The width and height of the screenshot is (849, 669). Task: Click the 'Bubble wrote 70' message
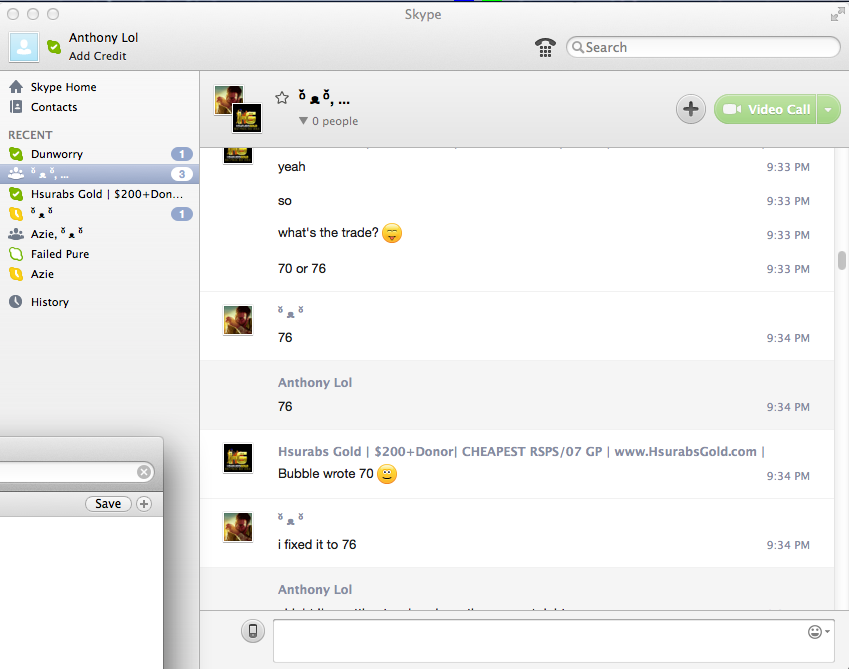pyautogui.click(x=325, y=474)
